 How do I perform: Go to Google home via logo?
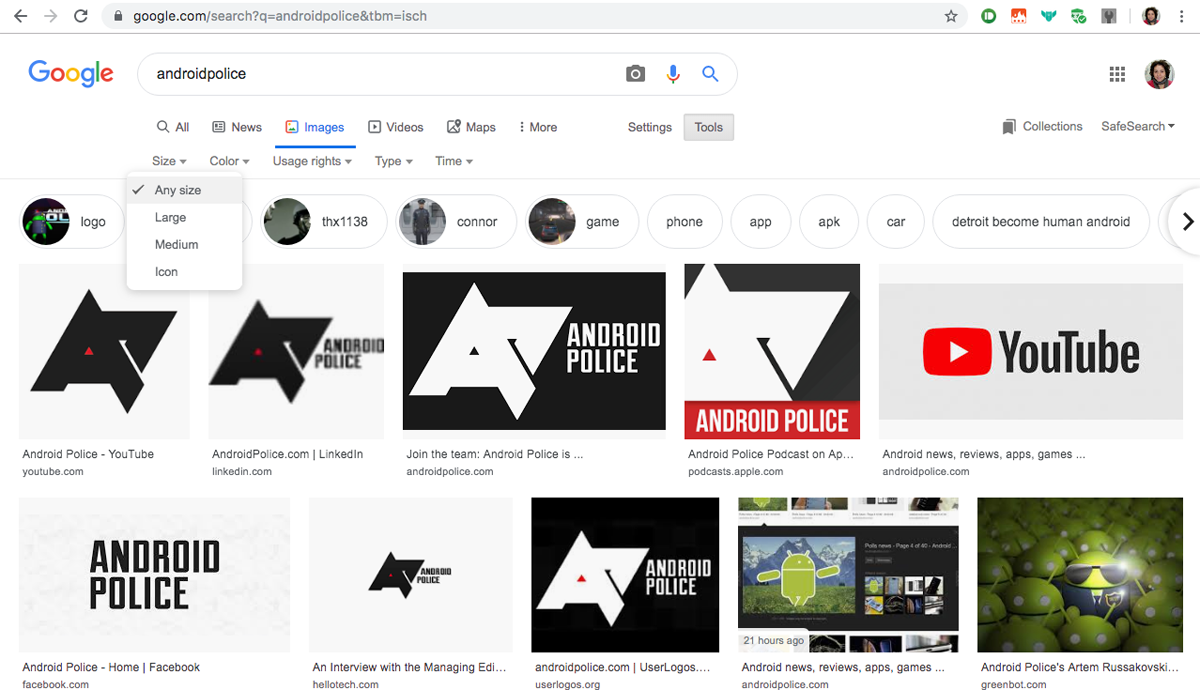tap(71, 74)
